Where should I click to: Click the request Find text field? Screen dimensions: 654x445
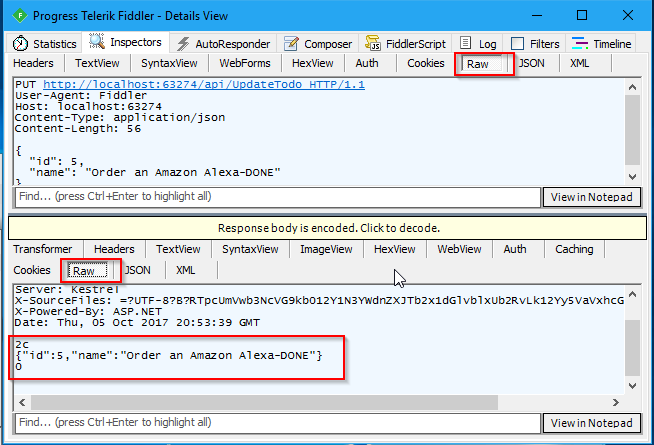click(278, 197)
